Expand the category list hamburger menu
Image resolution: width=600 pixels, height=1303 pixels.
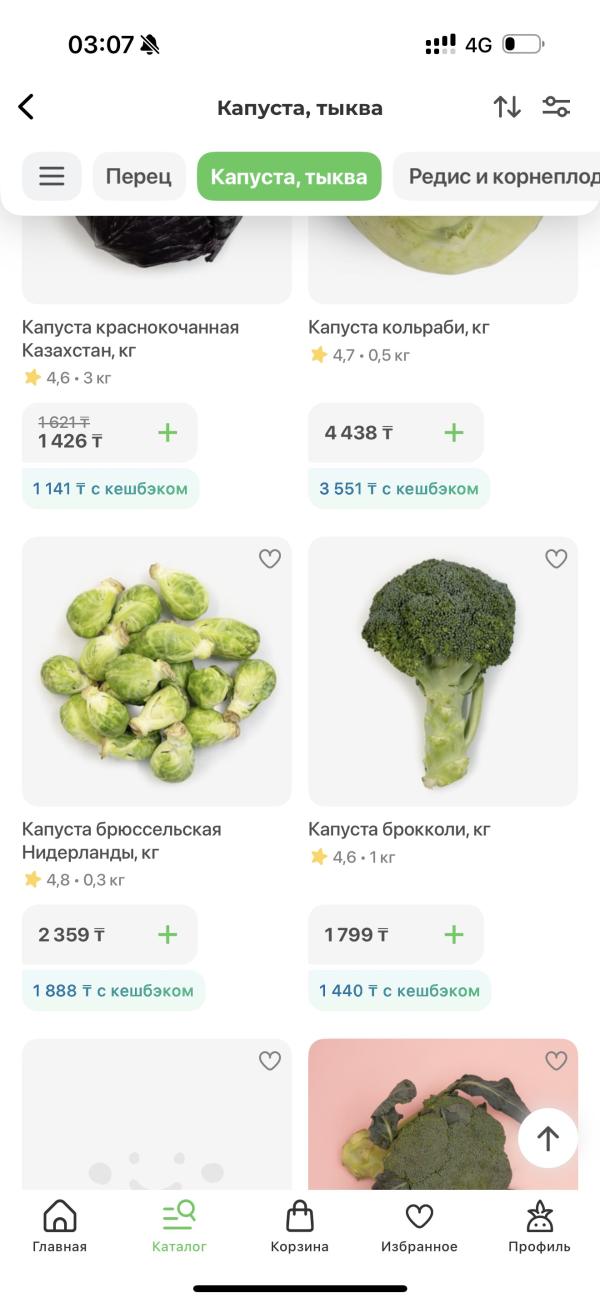click(52, 177)
